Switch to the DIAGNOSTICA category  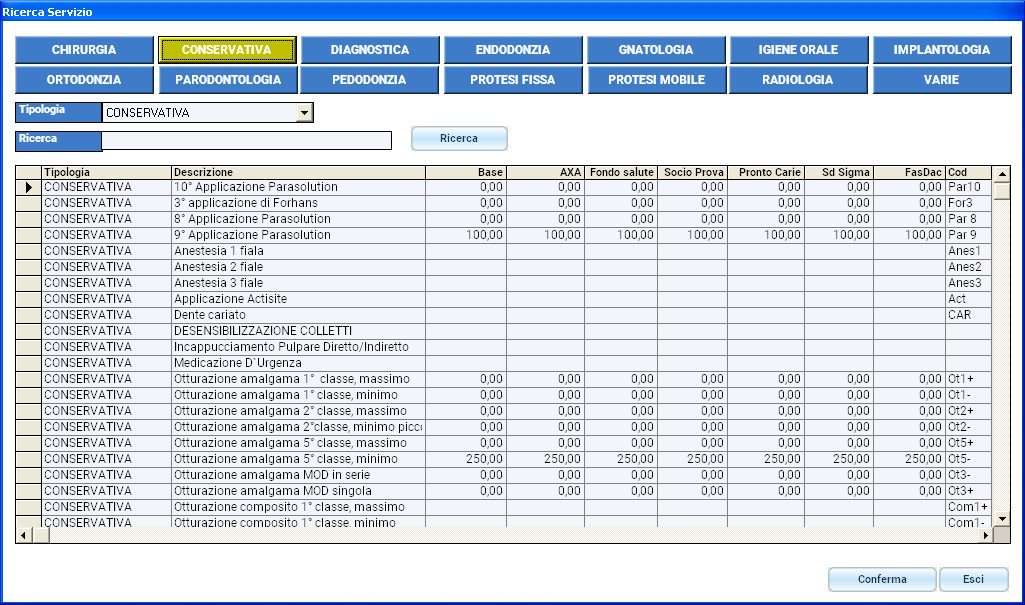[x=370, y=49]
